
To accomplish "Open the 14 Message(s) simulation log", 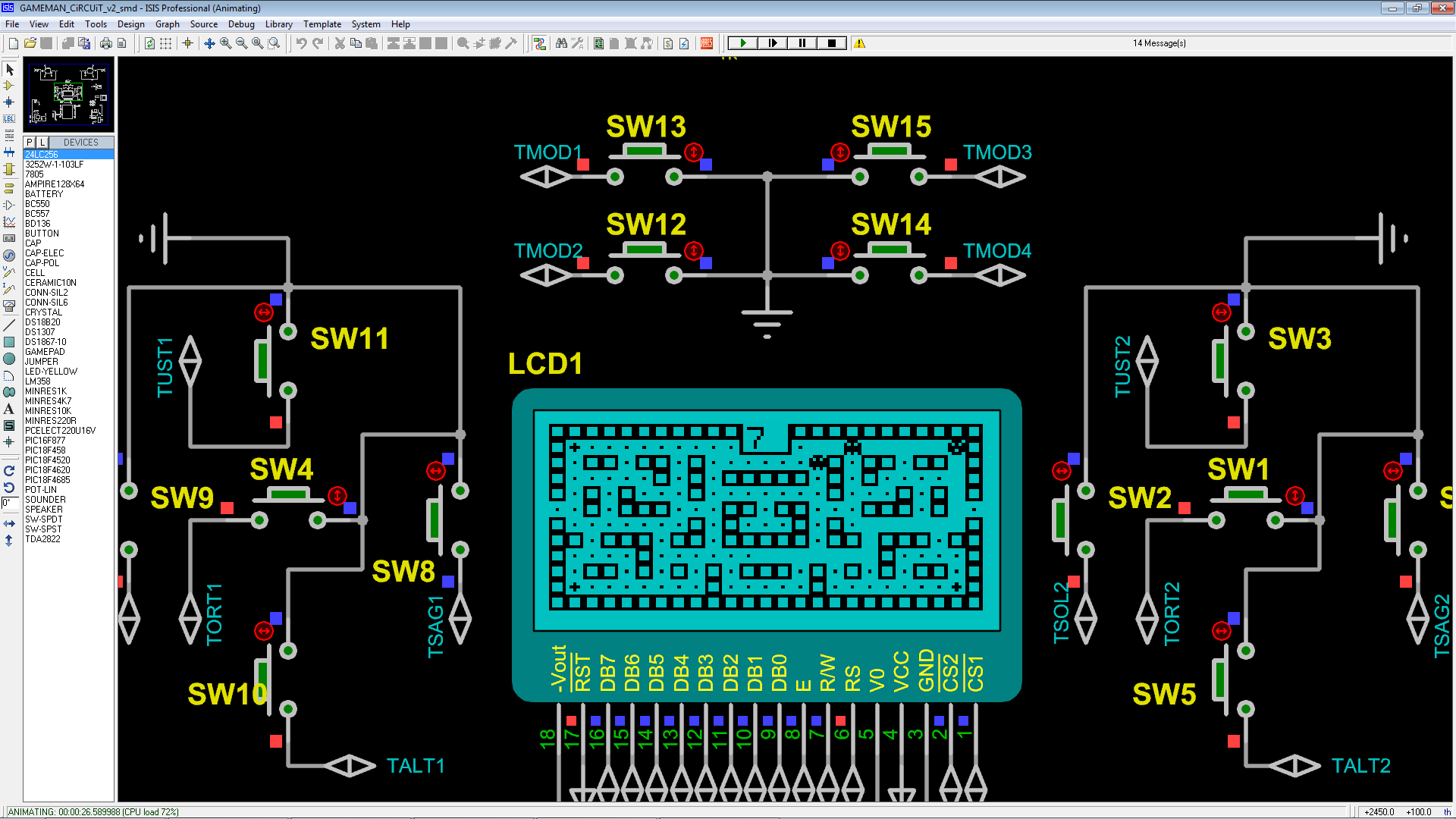I will [x=1159, y=43].
